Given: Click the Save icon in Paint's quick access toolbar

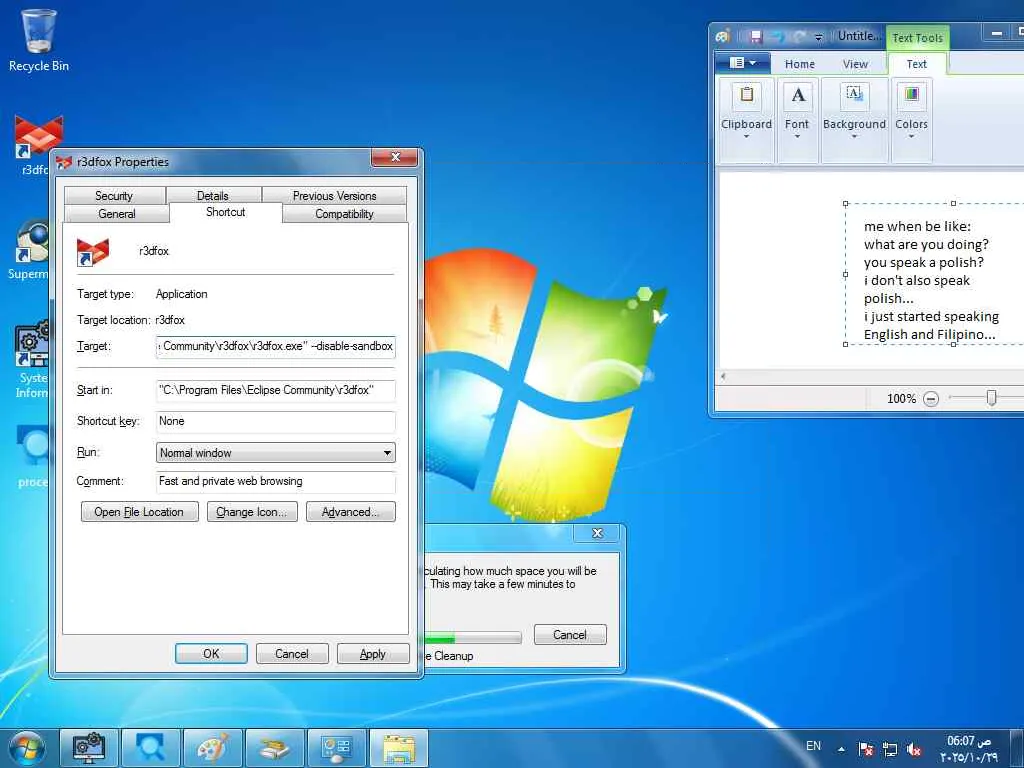Looking at the screenshot, I should point(756,37).
